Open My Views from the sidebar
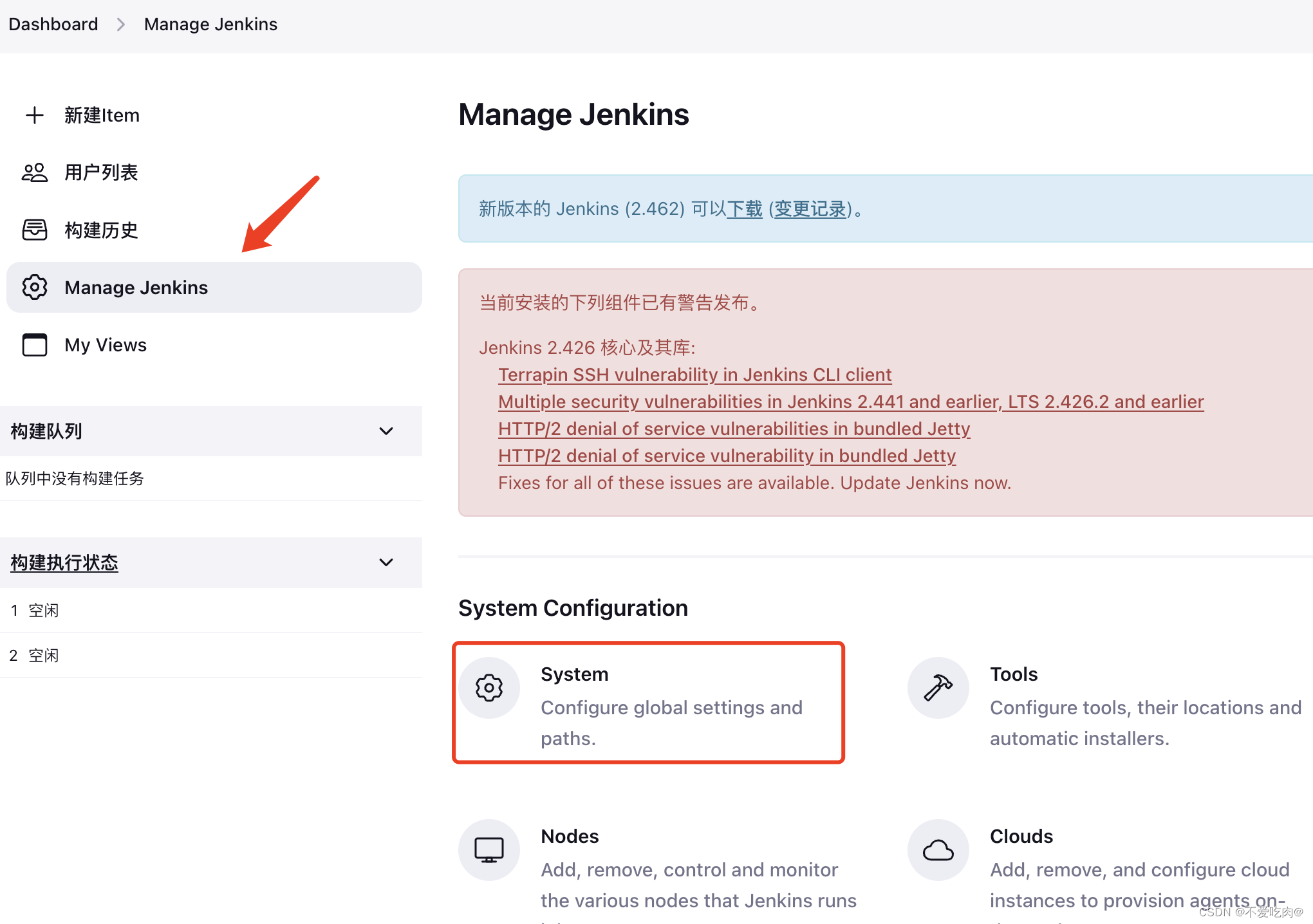 [x=214, y=344]
